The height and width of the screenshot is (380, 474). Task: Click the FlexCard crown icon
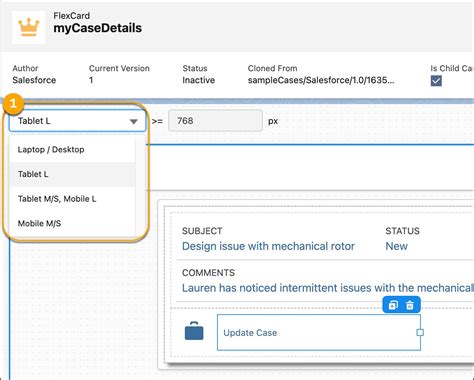point(29,27)
